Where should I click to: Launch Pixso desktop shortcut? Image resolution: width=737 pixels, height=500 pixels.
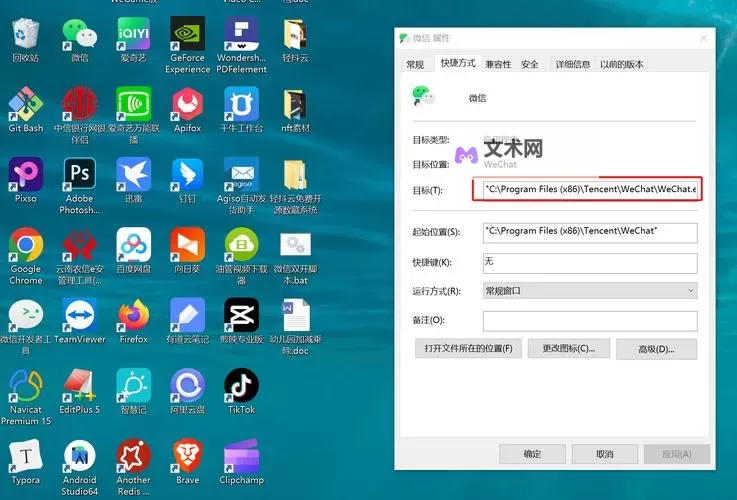tap(25, 174)
